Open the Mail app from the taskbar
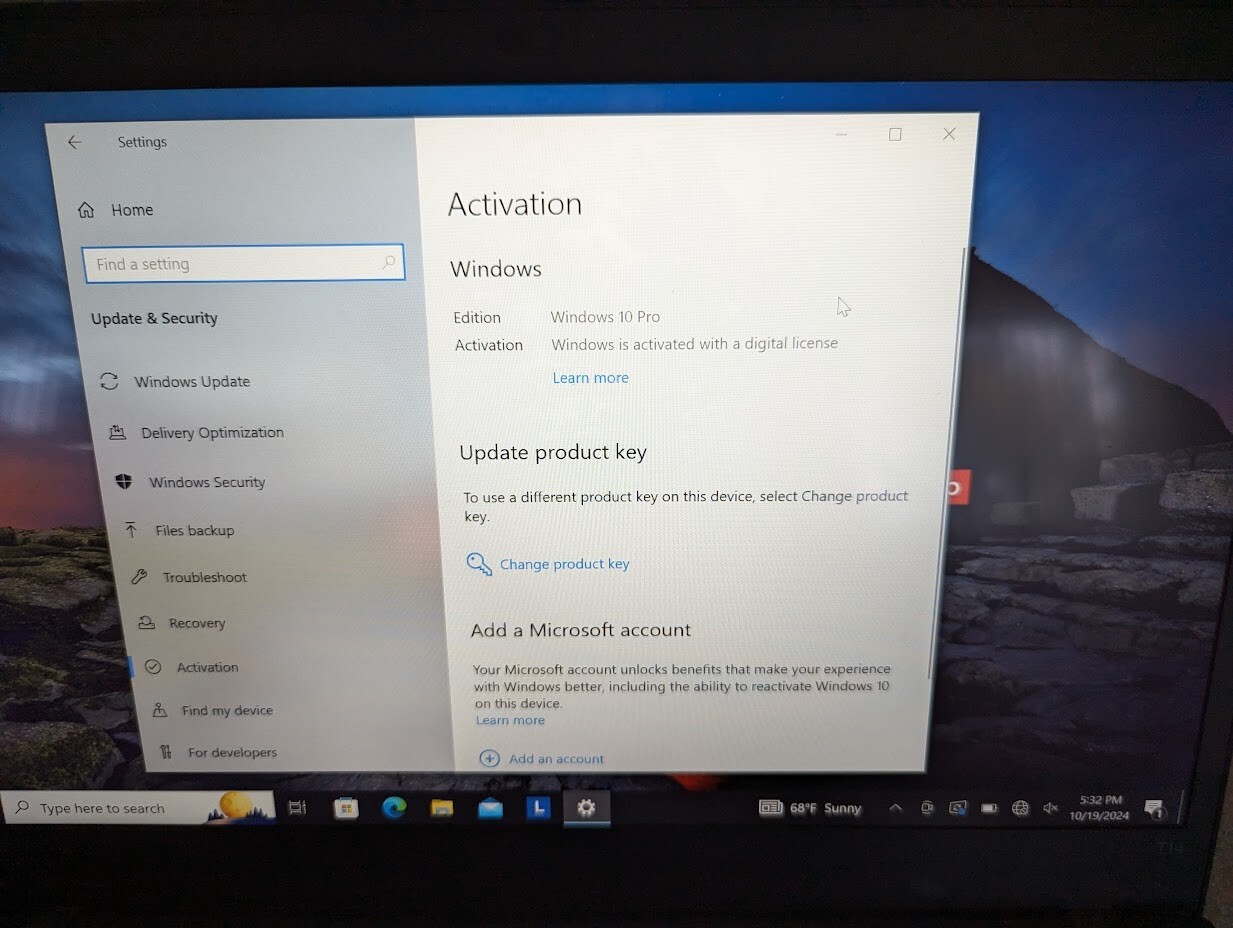 click(490, 807)
